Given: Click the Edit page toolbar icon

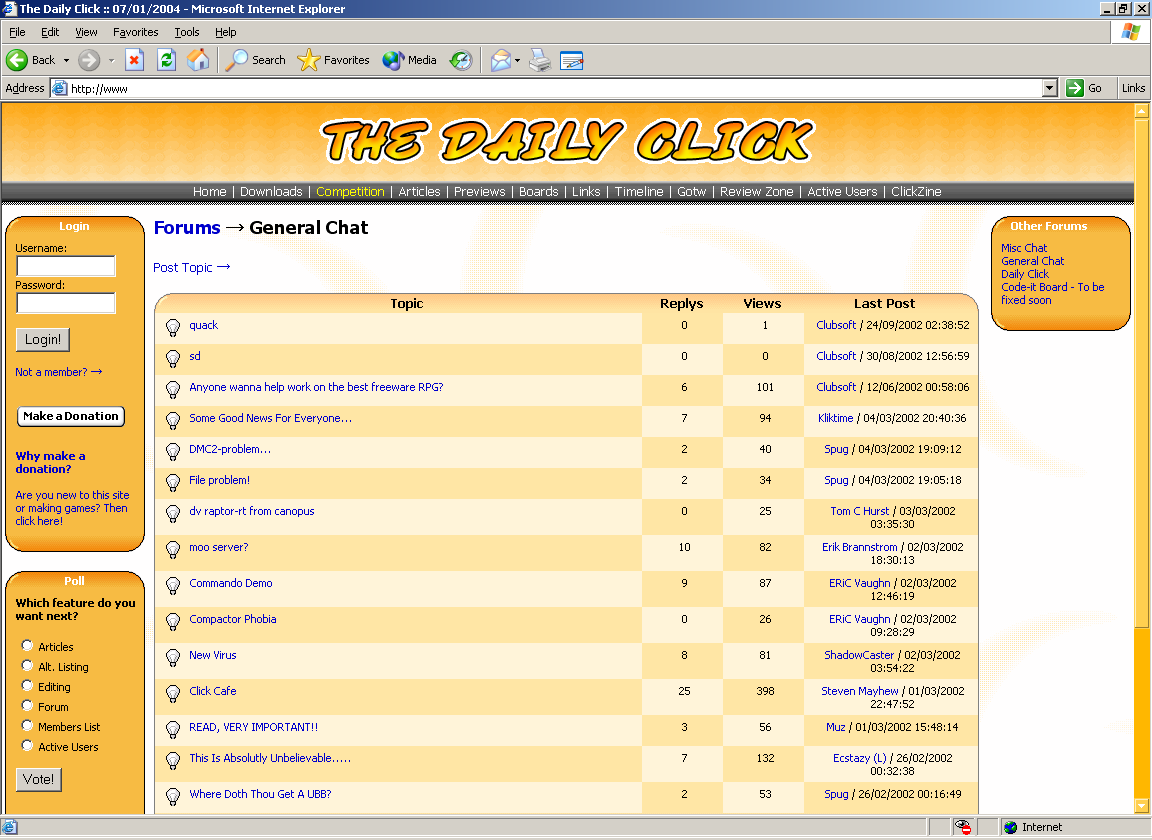Looking at the screenshot, I should [x=572, y=60].
